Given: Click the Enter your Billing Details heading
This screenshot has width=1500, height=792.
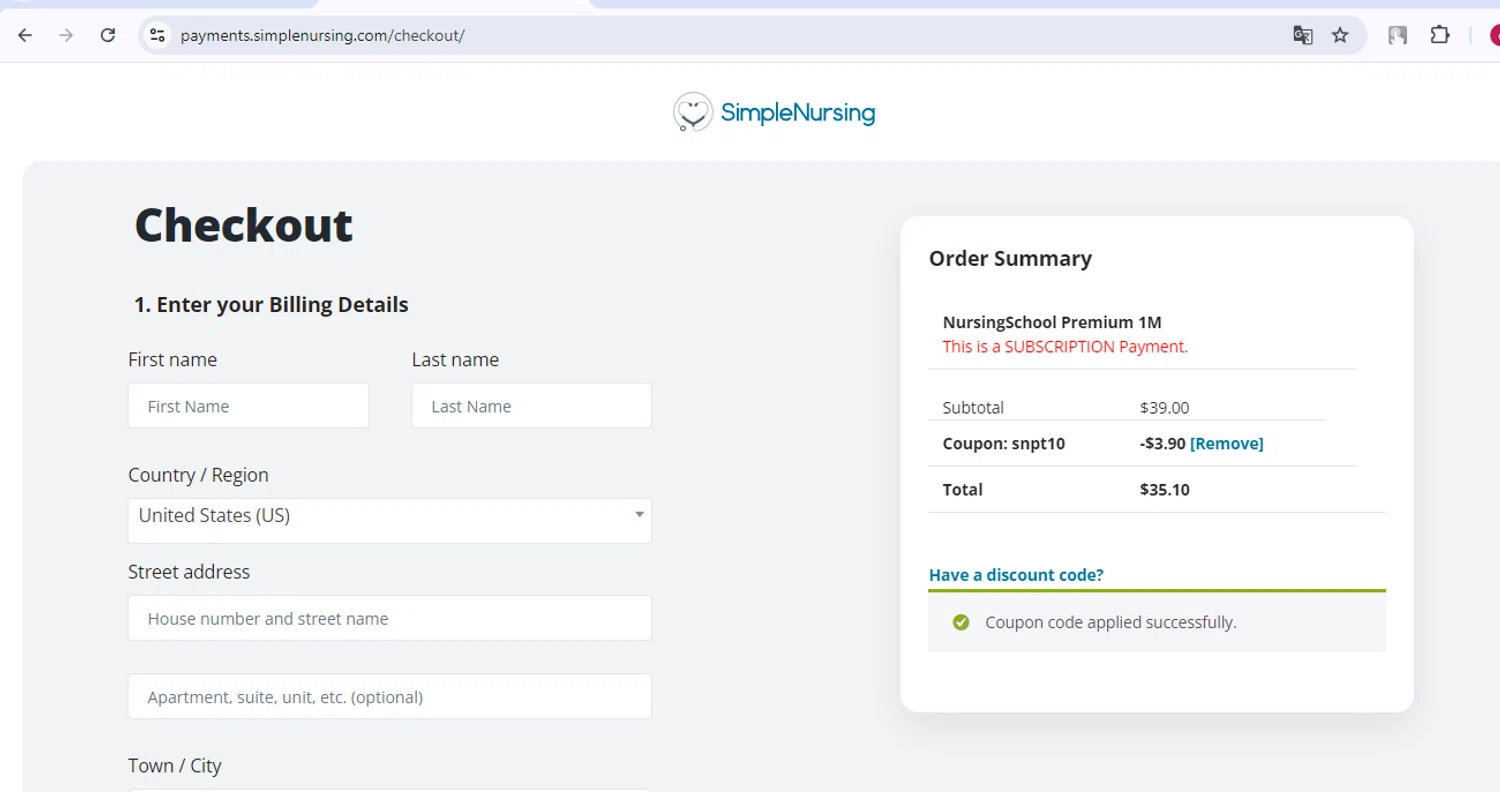Looking at the screenshot, I should click(x=271, y=305).
